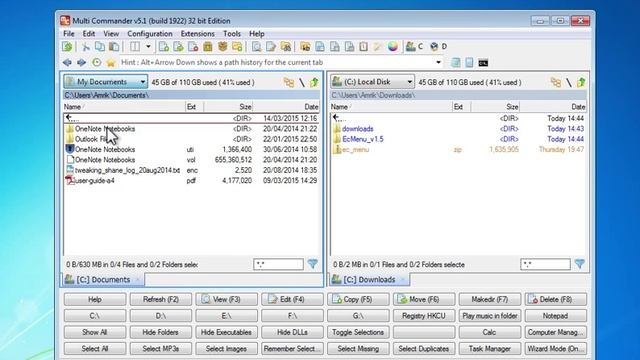This screenshot has height=360, width=640.
Task: Click the root backslash icon in left panel
Action: [x=302, y=82]
